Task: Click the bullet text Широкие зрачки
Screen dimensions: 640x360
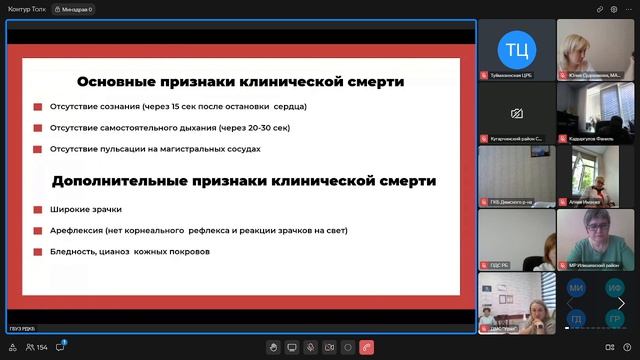Action: tap(86, 209)
